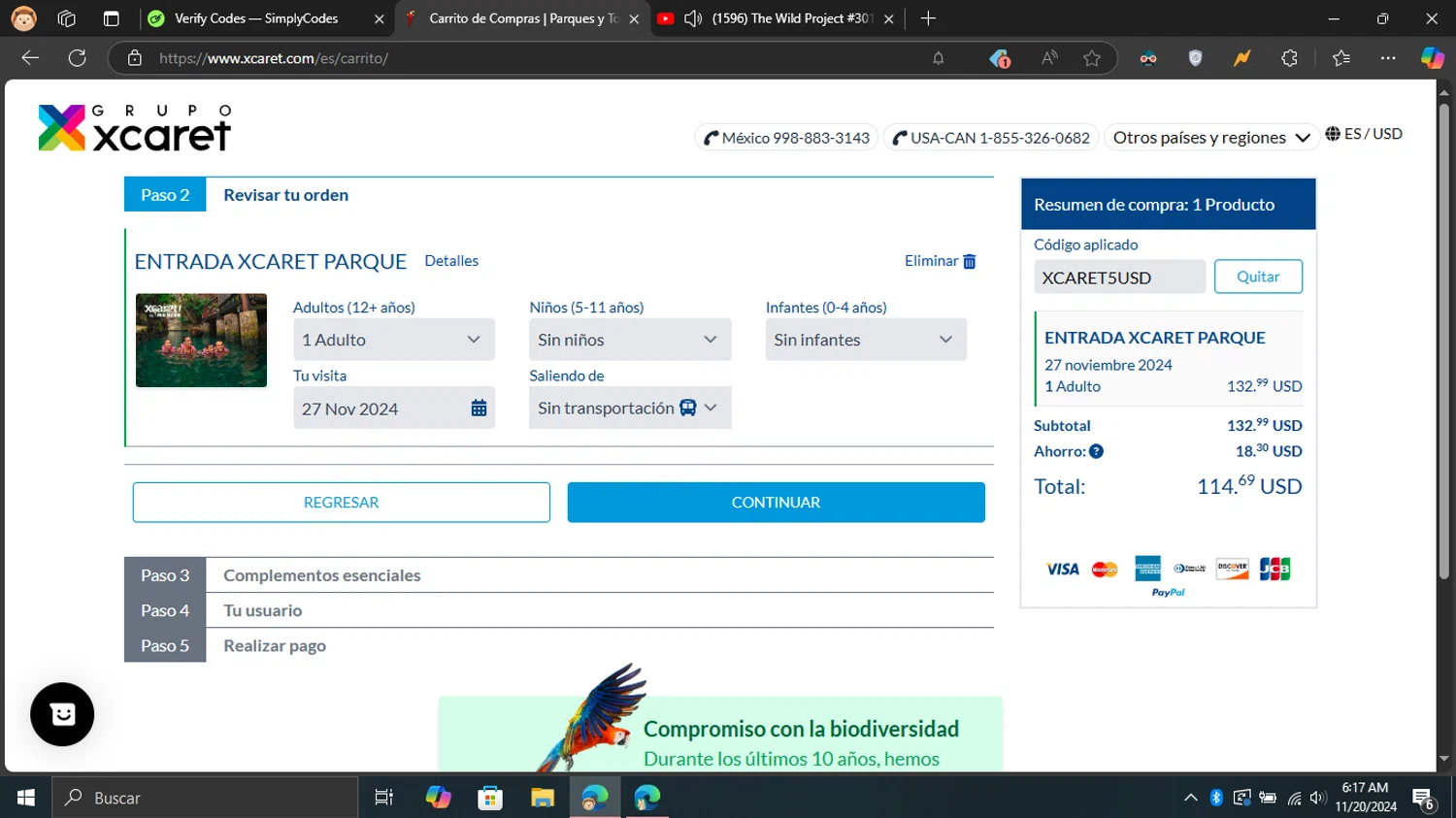Expand the Infantes quantity dropdown
Image resolution: width=1456 pixels, height=818 pixels.
(866, 340)
